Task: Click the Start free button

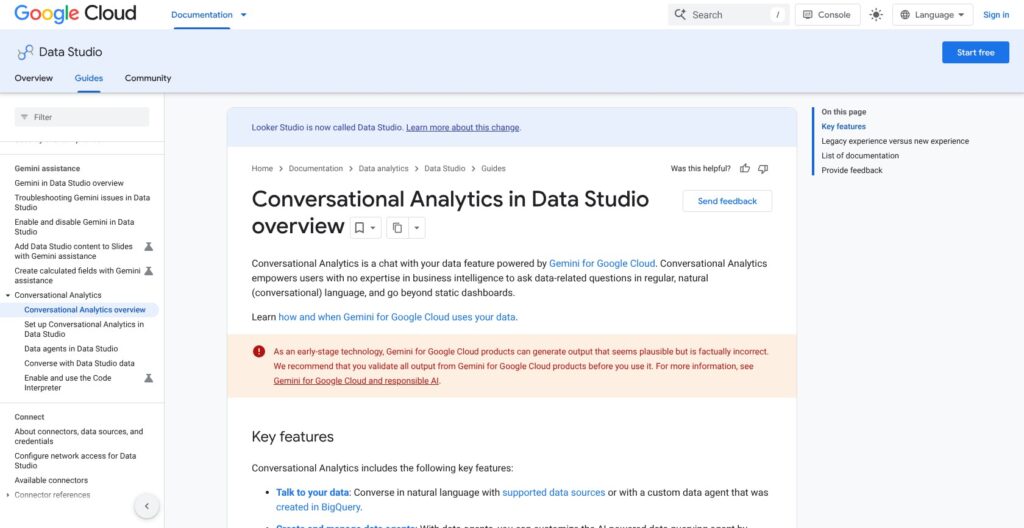Action: click(975, 52)
